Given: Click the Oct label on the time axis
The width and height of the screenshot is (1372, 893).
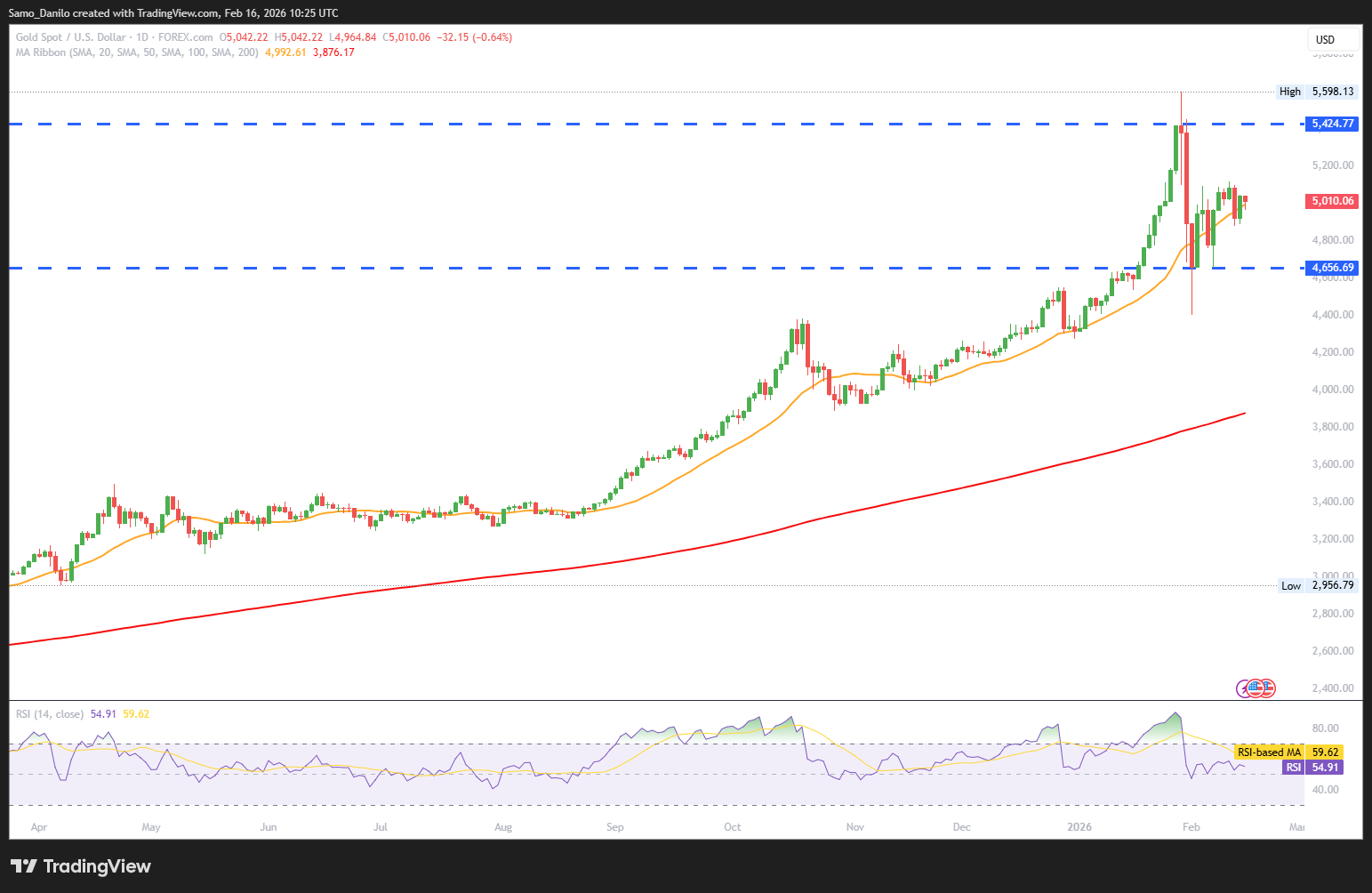Looking at the screenshot, I should pos(732,827).
